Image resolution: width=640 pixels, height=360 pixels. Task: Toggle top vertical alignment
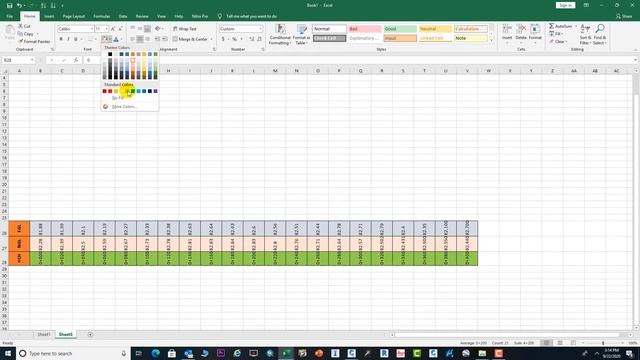tap(133, 29)
